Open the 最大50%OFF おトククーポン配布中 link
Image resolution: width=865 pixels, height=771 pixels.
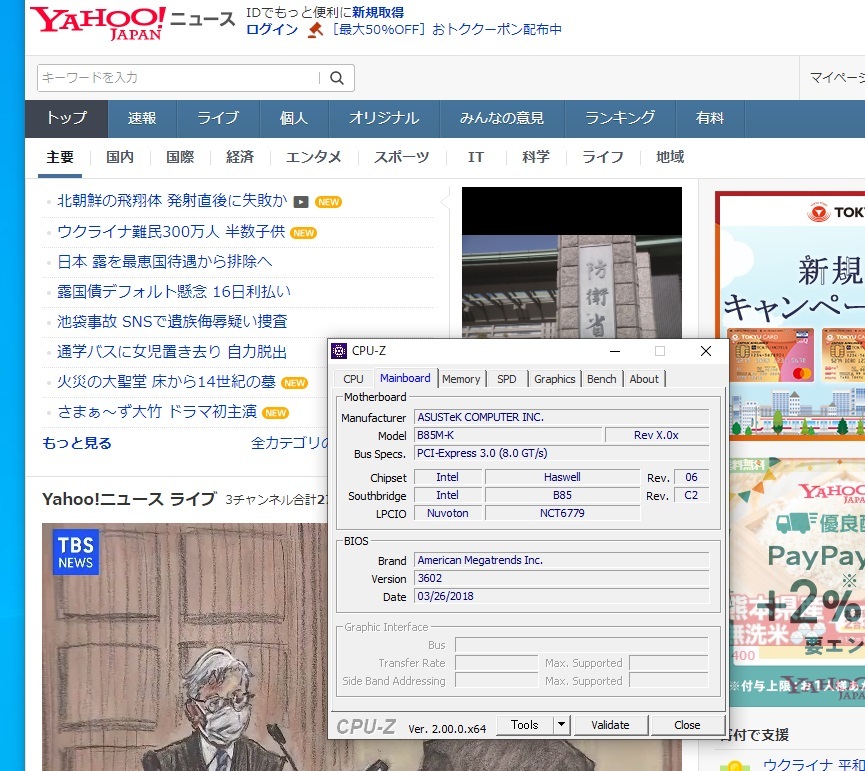pos(446,30)
